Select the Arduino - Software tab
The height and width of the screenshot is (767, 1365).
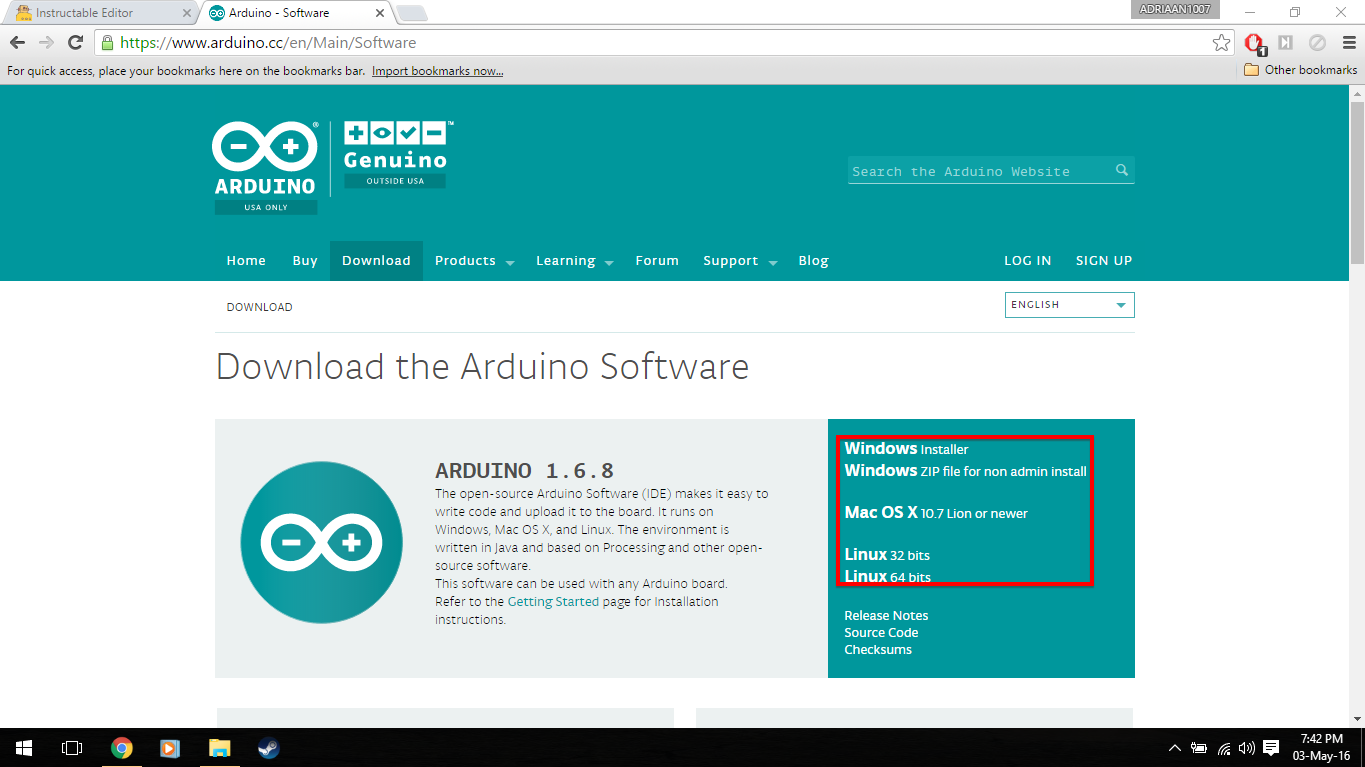coord(294,13)
